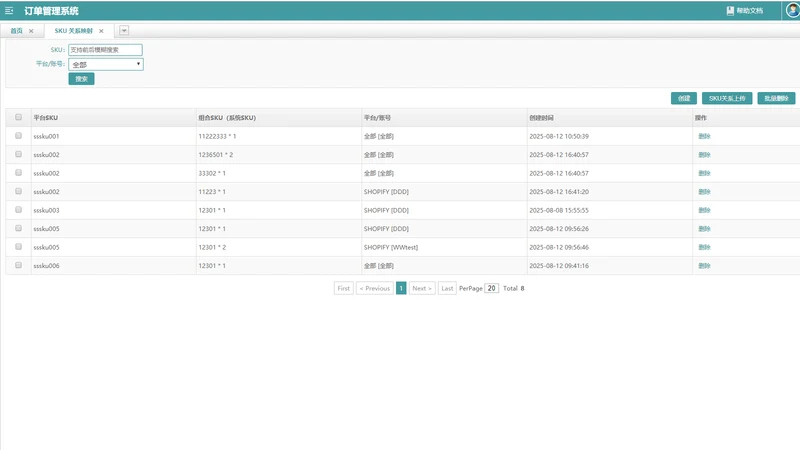Click the user avatar icon
This screenshot has height=450, width=800.
click(792, 10)
